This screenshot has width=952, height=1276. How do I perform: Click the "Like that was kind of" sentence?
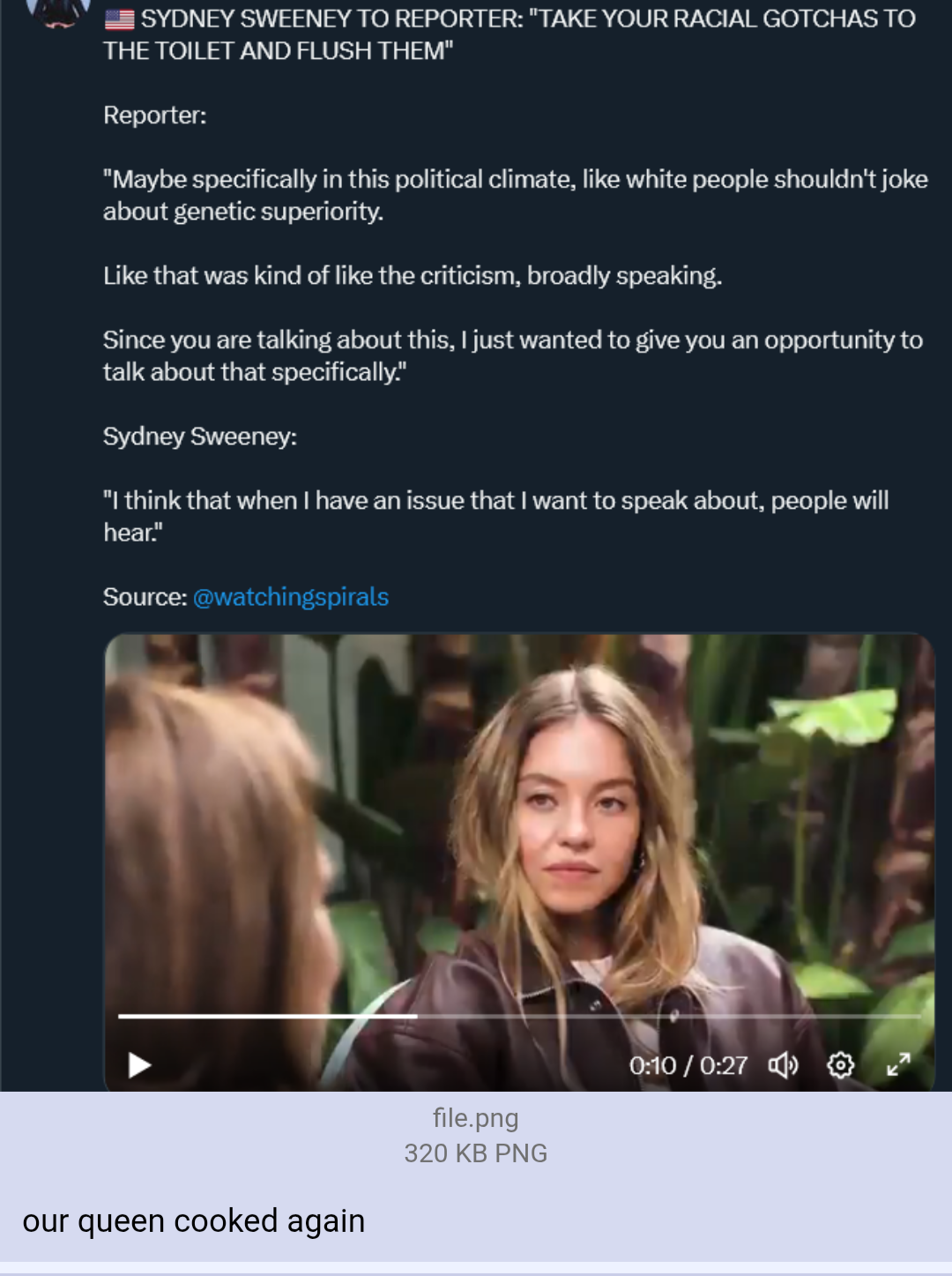point(413,276)
